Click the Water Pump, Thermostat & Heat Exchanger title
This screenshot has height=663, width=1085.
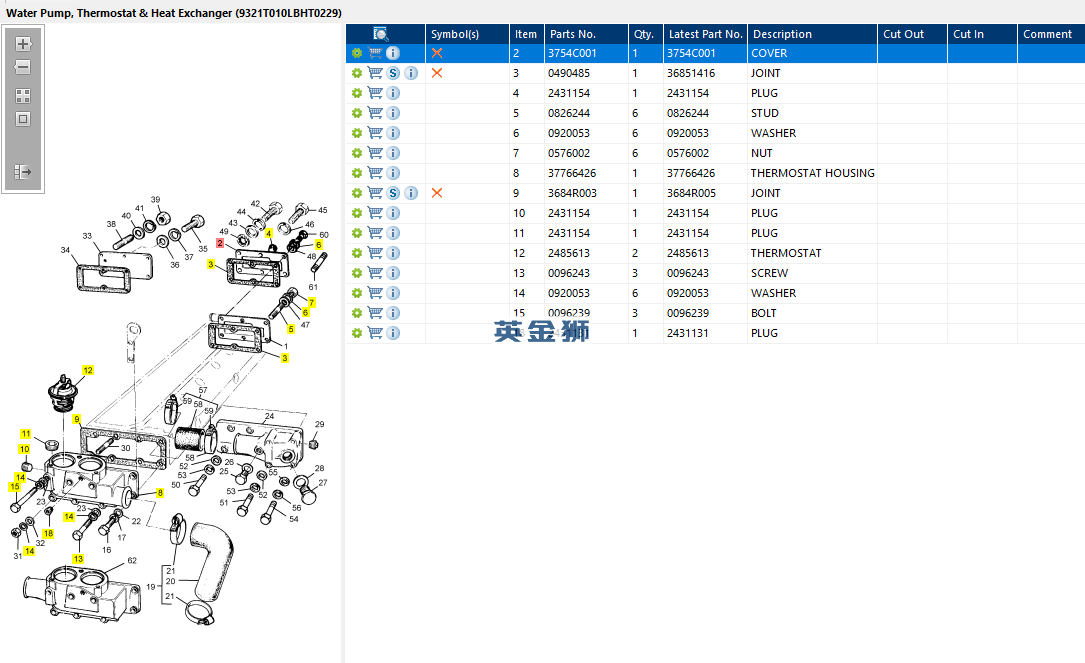coord(174,13)
